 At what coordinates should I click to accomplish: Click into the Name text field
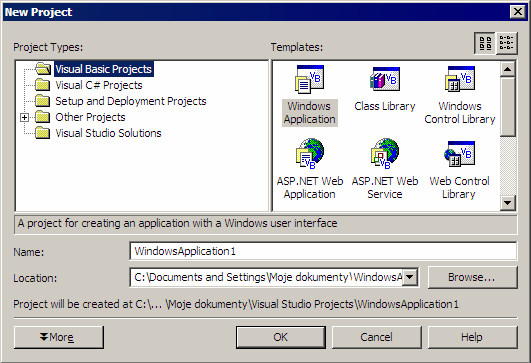pyautogui.click(x=323, y=251)
